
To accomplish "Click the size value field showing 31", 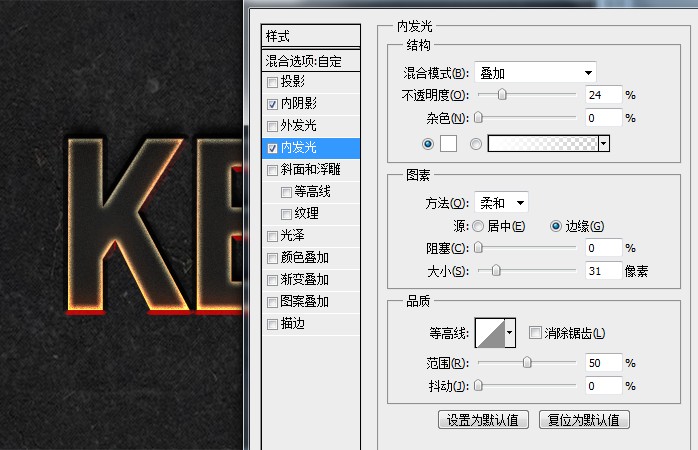I will [x=603, y=271].
